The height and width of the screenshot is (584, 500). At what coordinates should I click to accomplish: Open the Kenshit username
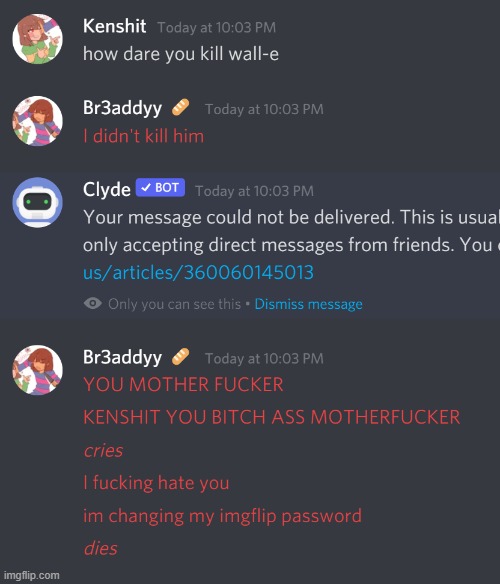pos(114,26)
